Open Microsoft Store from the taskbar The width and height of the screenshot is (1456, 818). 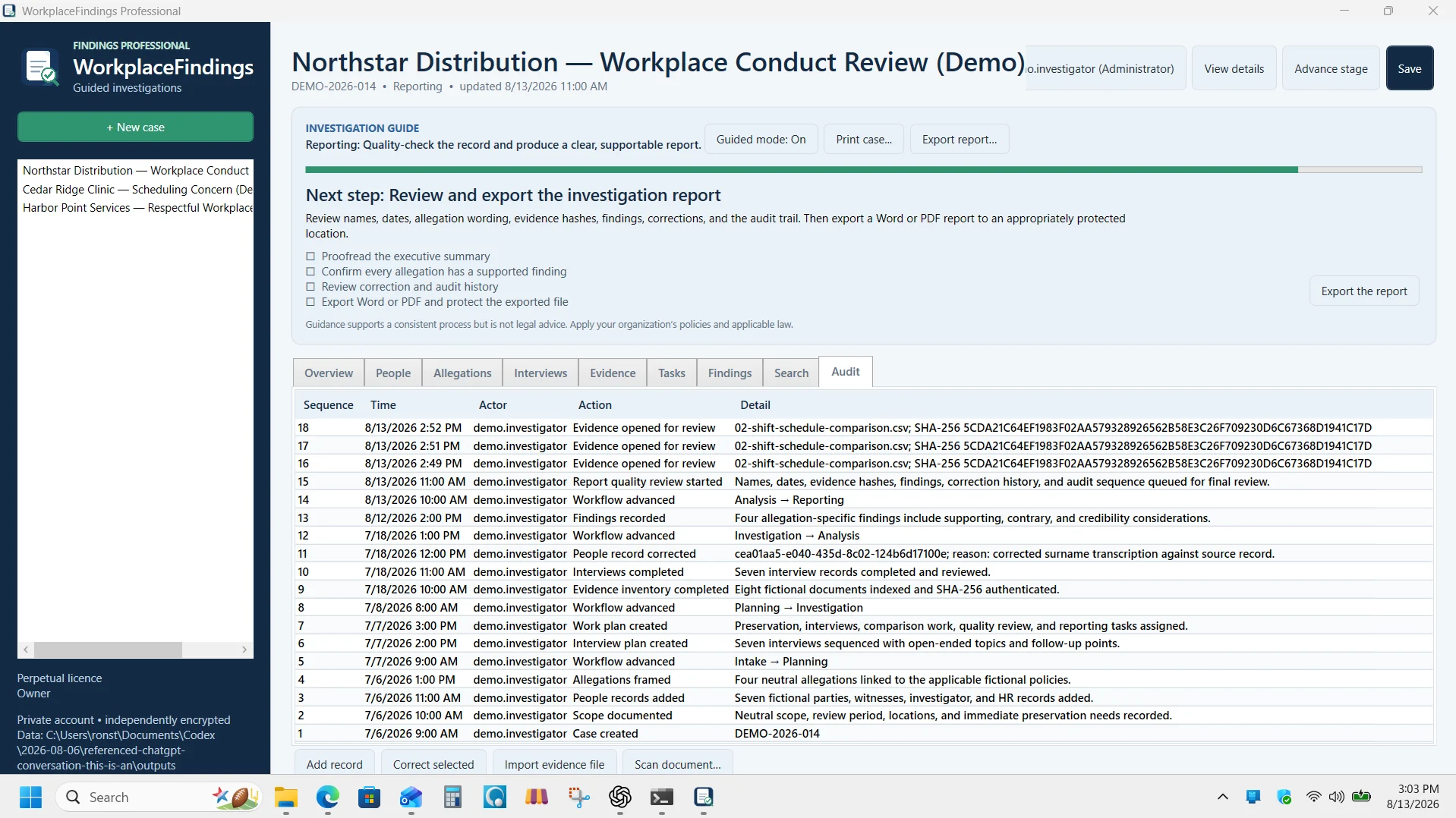[x=370, y=797]
